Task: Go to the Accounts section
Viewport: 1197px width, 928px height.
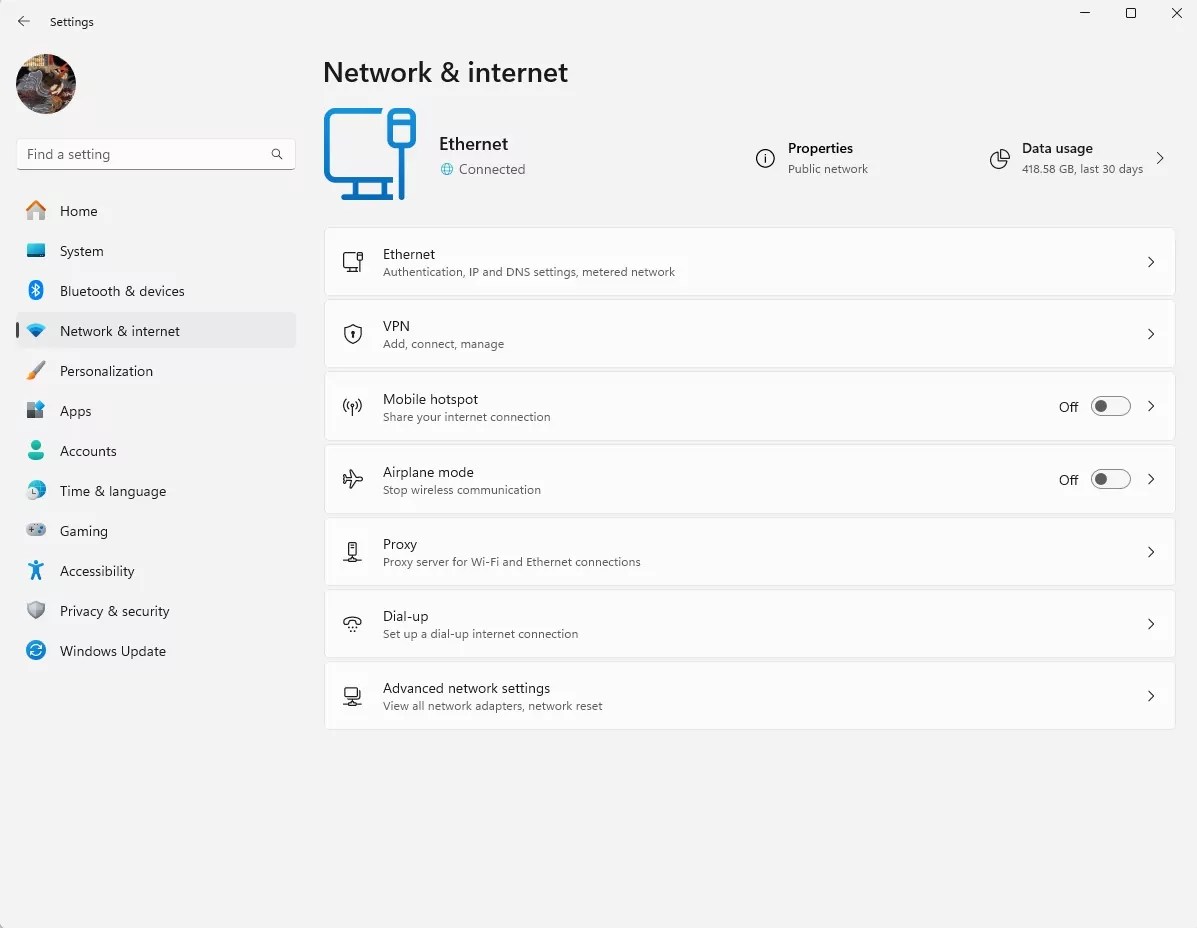Action: coord(88,451)
